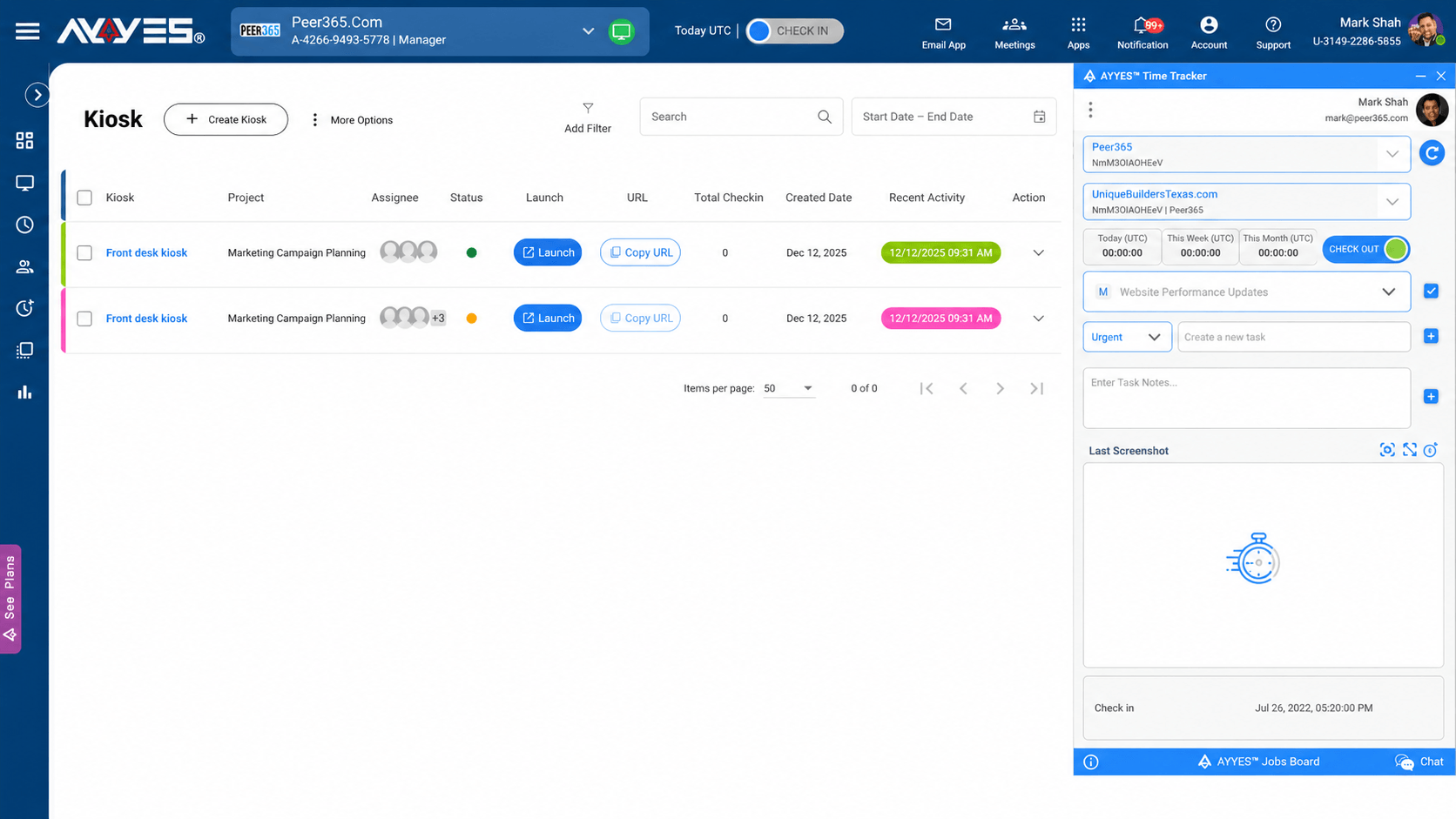
Task: Open More Options menu
Action: [x=352, y=120]
